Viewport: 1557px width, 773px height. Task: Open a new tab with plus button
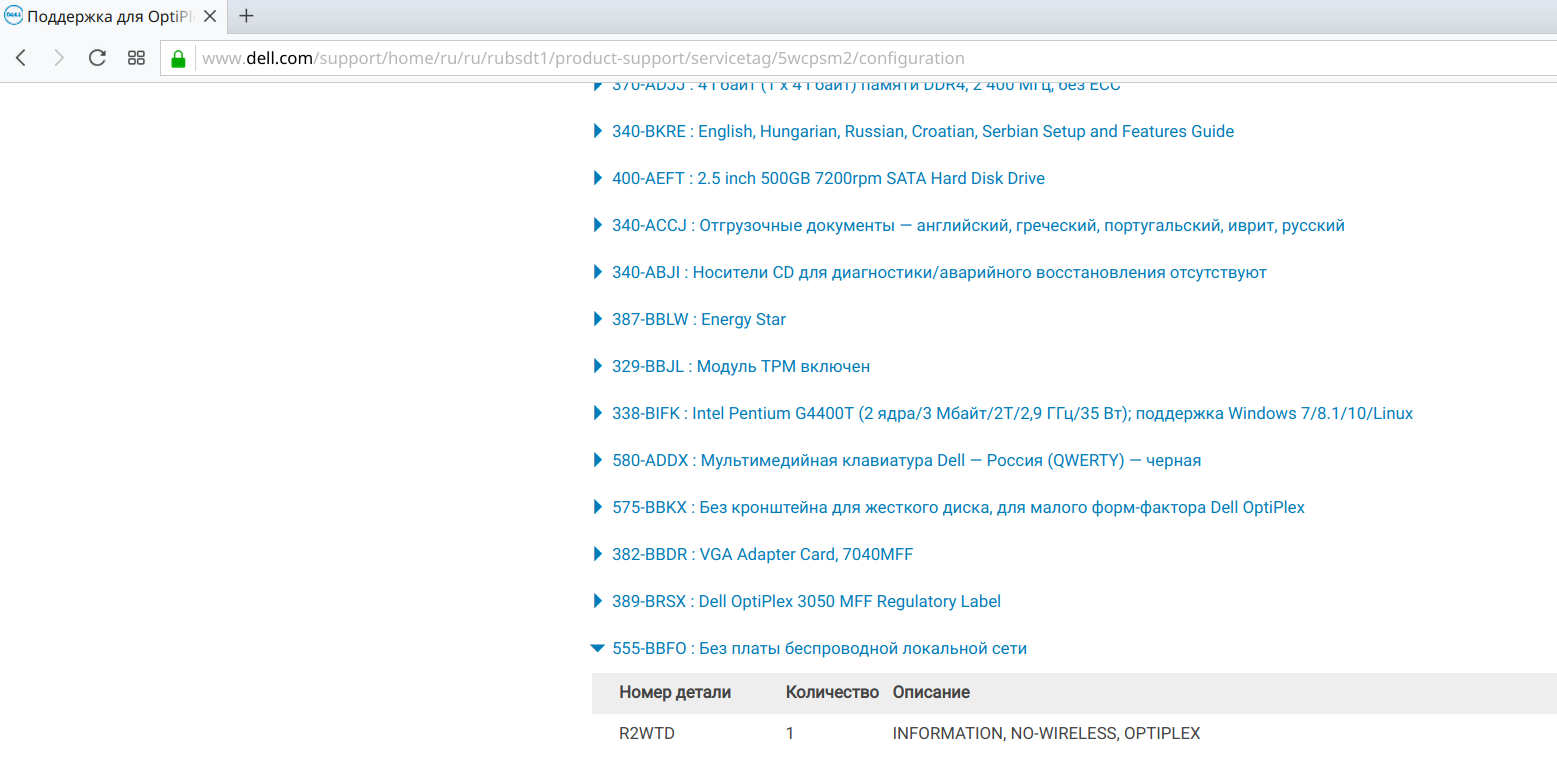coord(246,16)
